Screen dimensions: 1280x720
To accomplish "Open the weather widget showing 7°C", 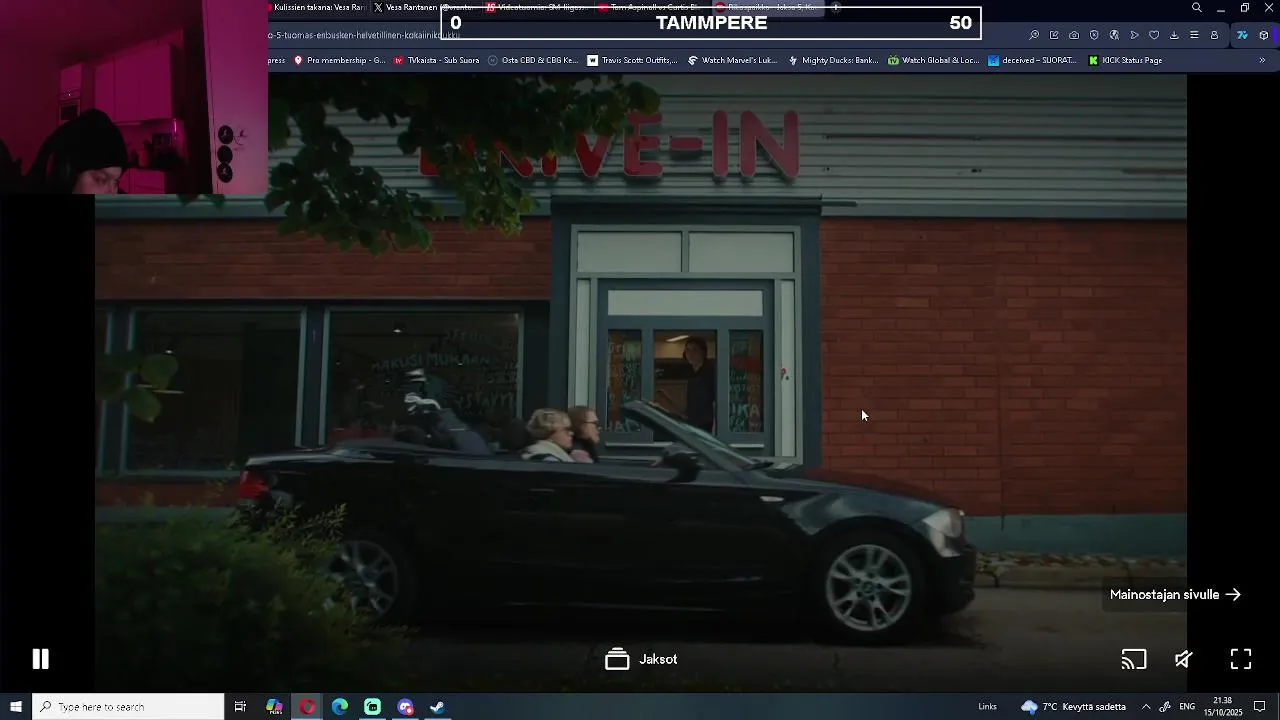I will tap(1073, 707).
